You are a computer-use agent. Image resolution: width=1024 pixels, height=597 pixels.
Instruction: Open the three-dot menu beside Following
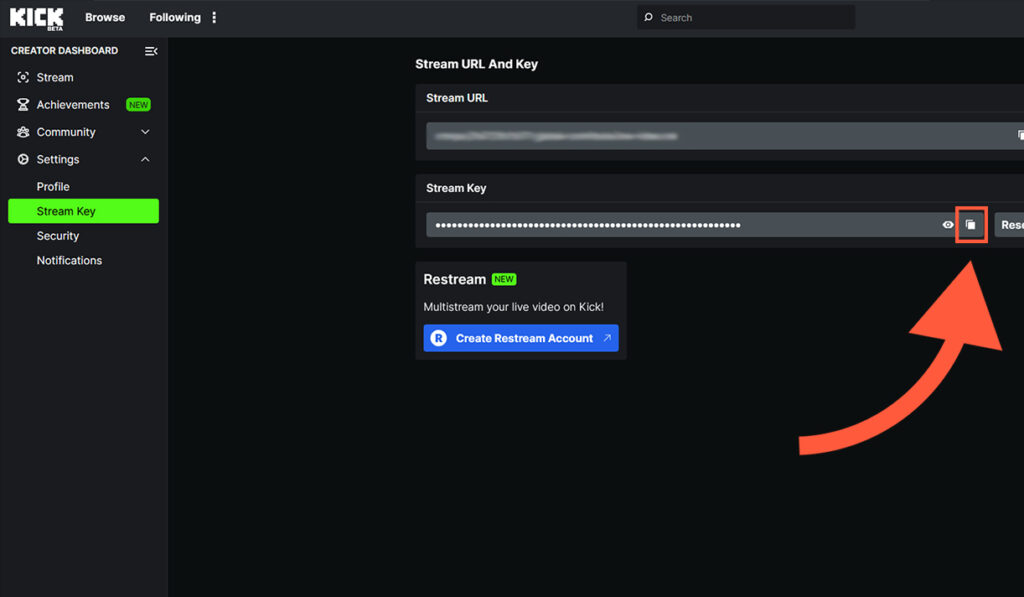[x=213, y=17]
